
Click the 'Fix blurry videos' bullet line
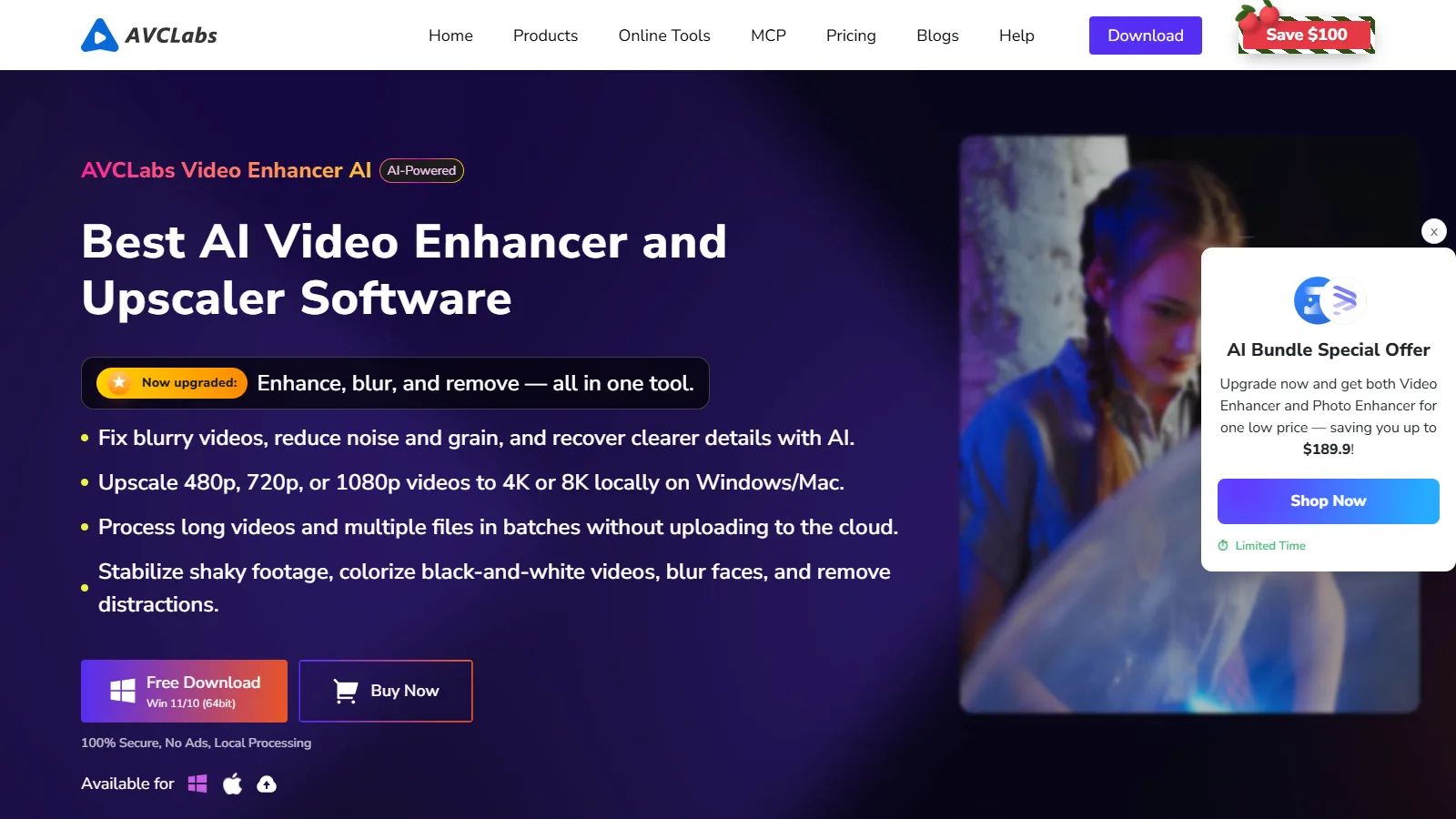(x=476, y=438)
